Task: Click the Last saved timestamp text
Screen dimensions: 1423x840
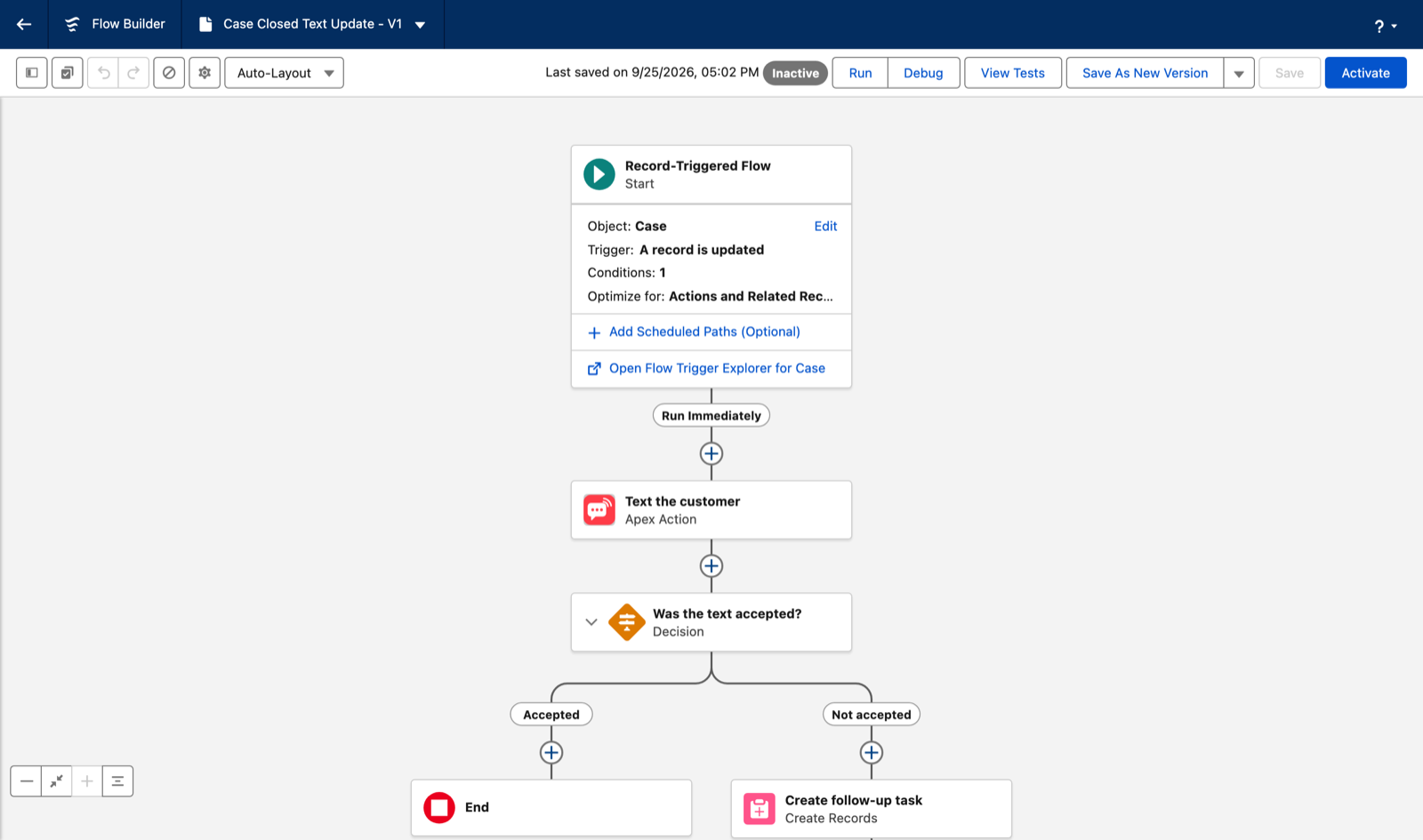Action: point(652,72)
